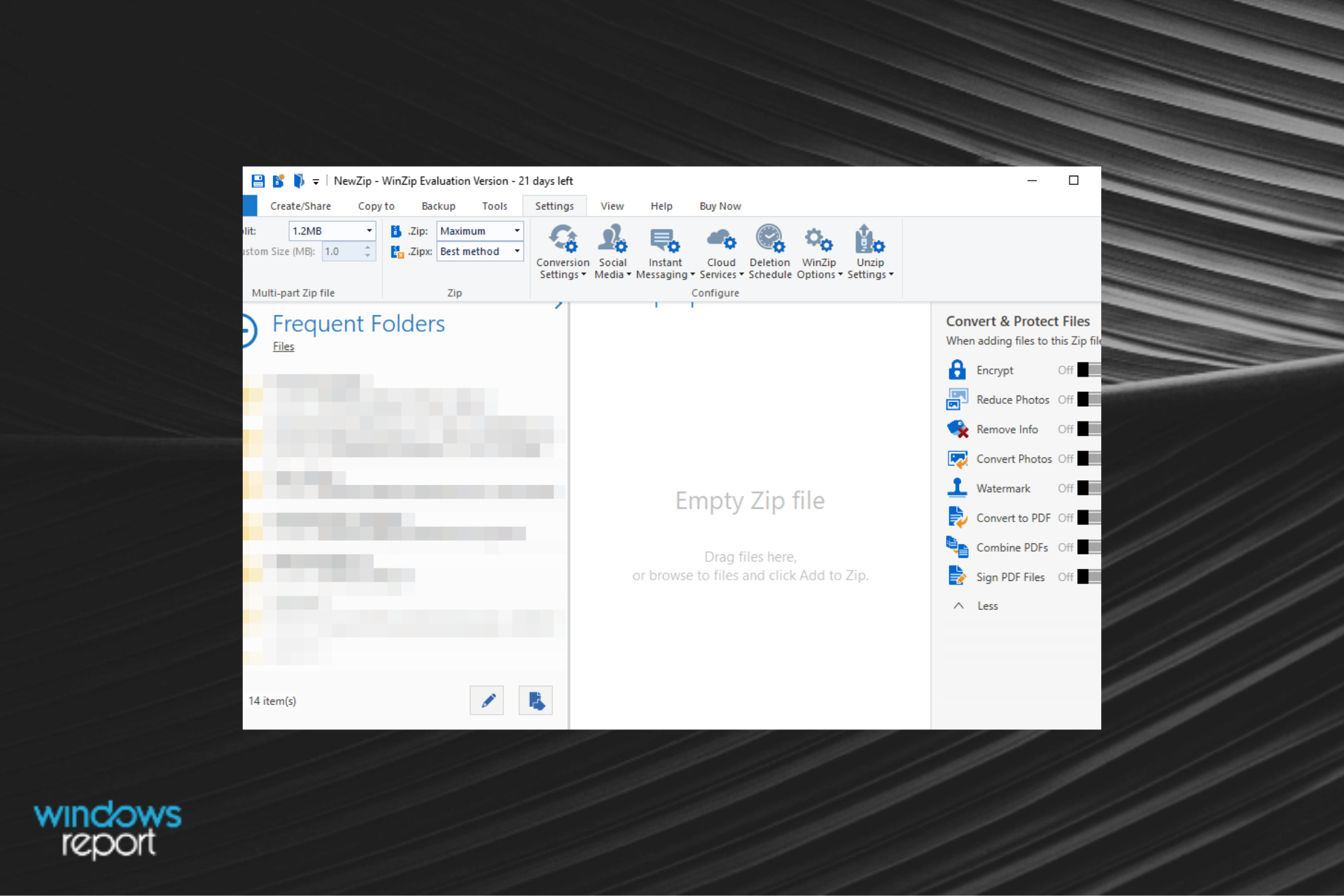Minimize the WinZip window
This screenshot has height=896, width=1344.
coord(1032,181)
